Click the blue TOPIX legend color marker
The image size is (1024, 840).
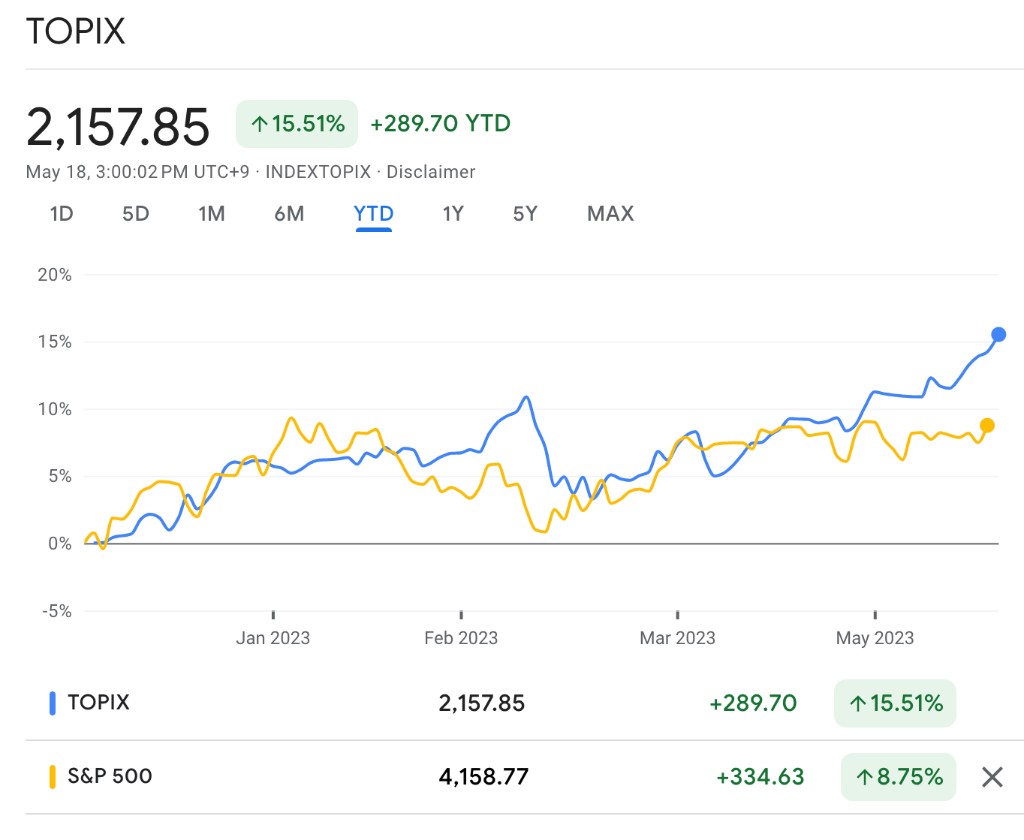(52, 703)
